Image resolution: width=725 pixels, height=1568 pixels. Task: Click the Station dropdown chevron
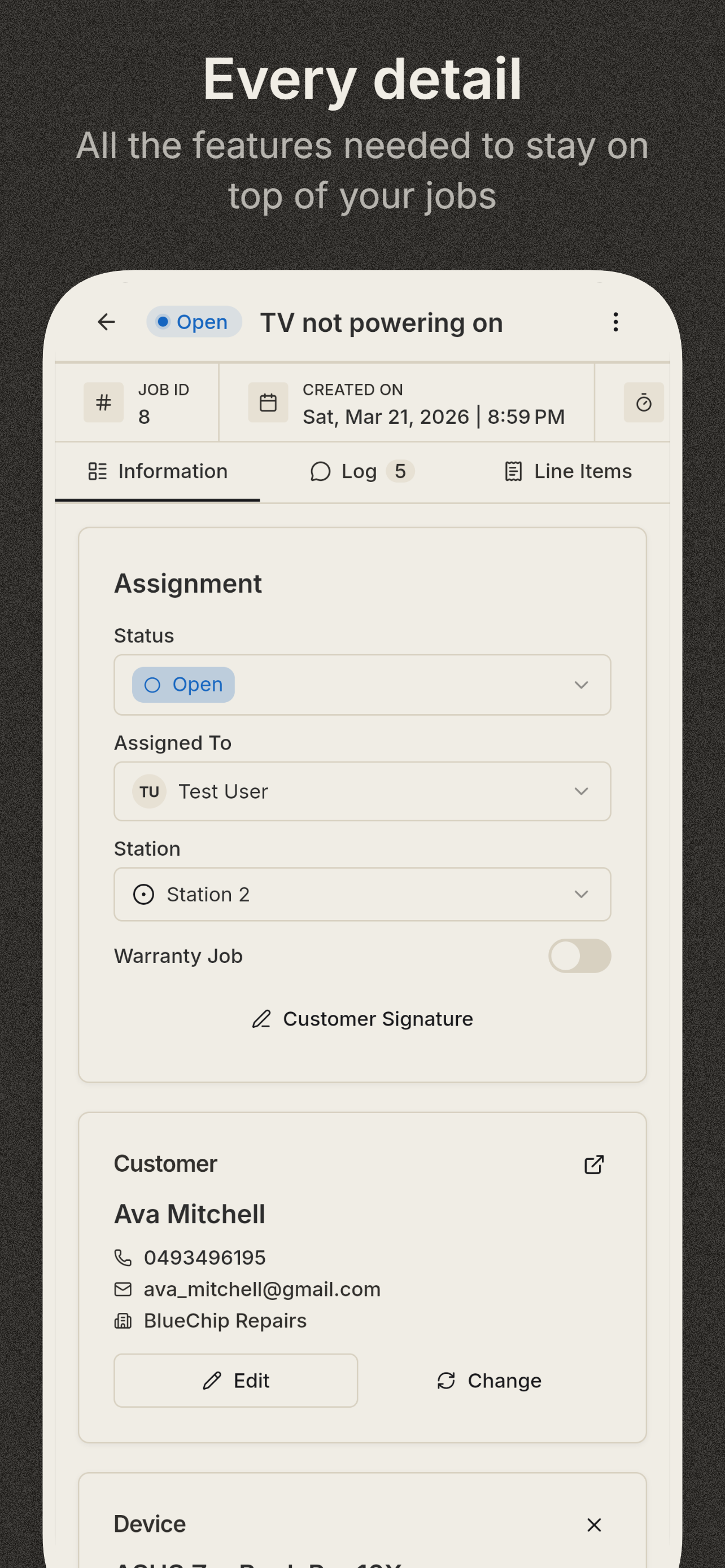tap(582, 894)
